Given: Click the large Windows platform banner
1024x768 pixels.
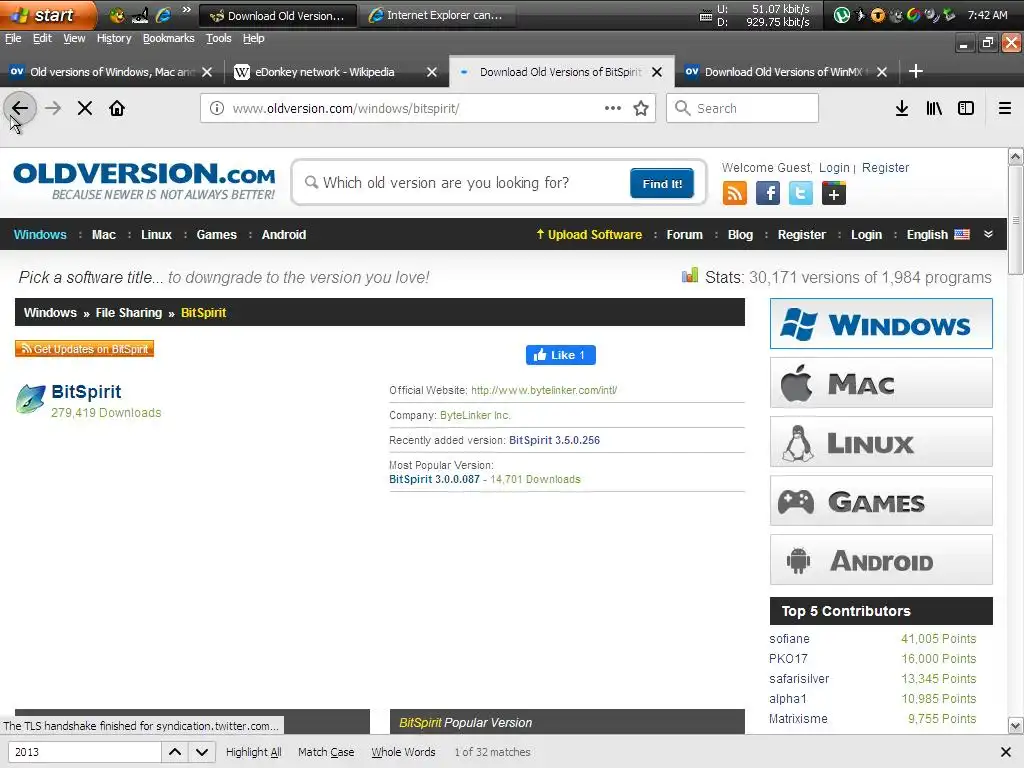Looking at the screenshot, I should click(881, 324).
